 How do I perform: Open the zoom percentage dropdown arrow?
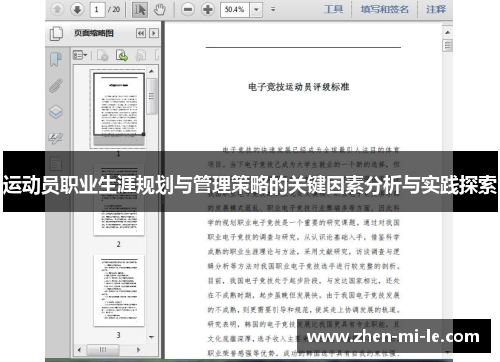tap(256, 9)
